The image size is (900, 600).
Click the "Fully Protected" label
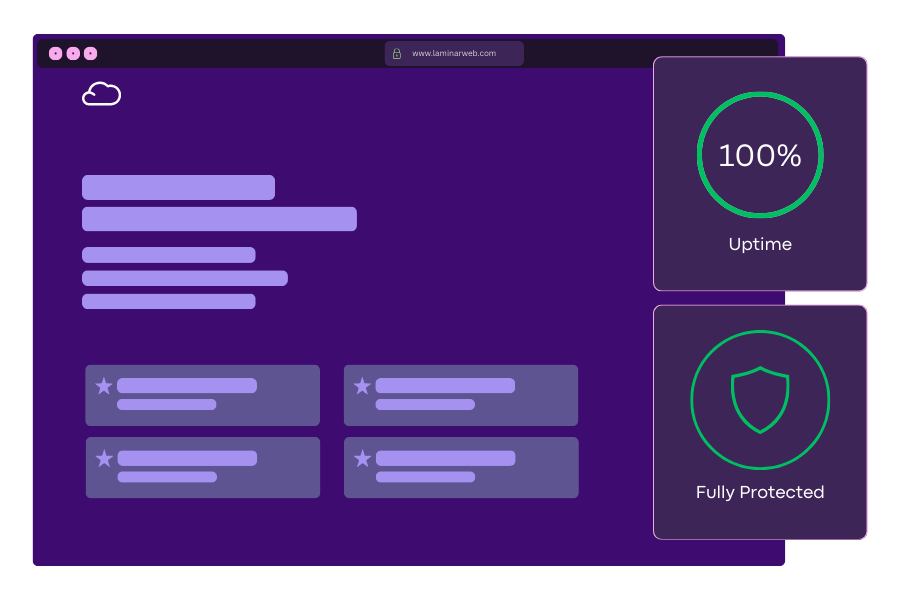(760, 492)
